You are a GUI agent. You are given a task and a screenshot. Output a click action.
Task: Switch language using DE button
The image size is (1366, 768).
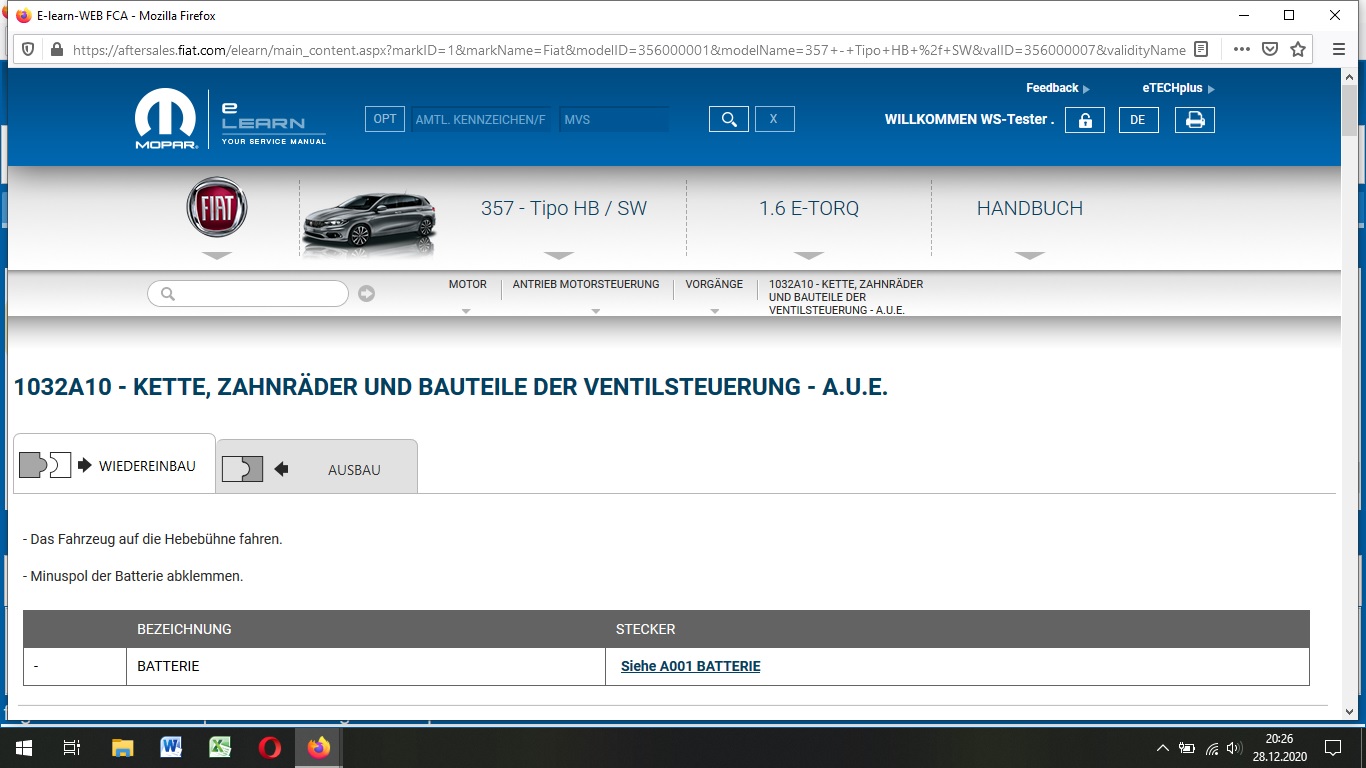coord(1138,120)
